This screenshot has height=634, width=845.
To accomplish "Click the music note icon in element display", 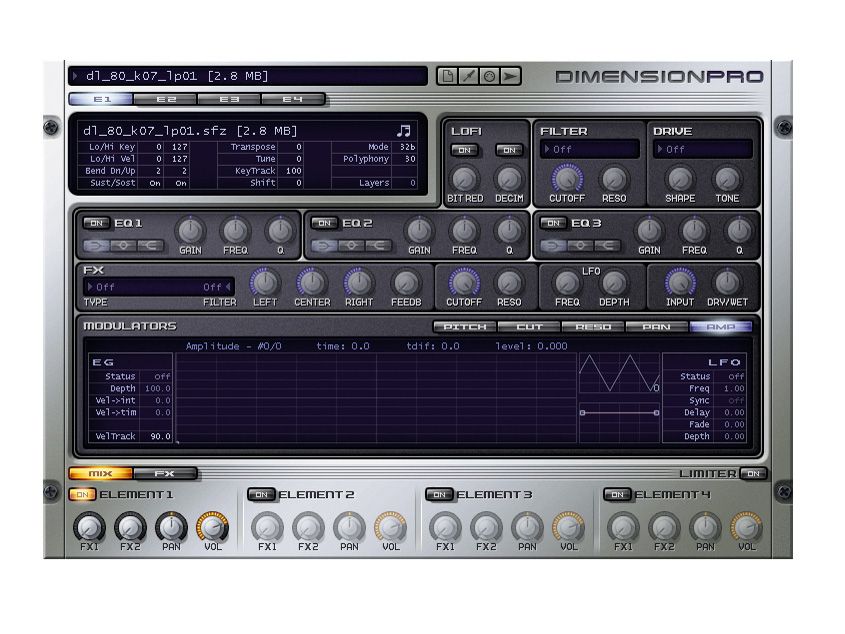I will [x=404, y=130].
